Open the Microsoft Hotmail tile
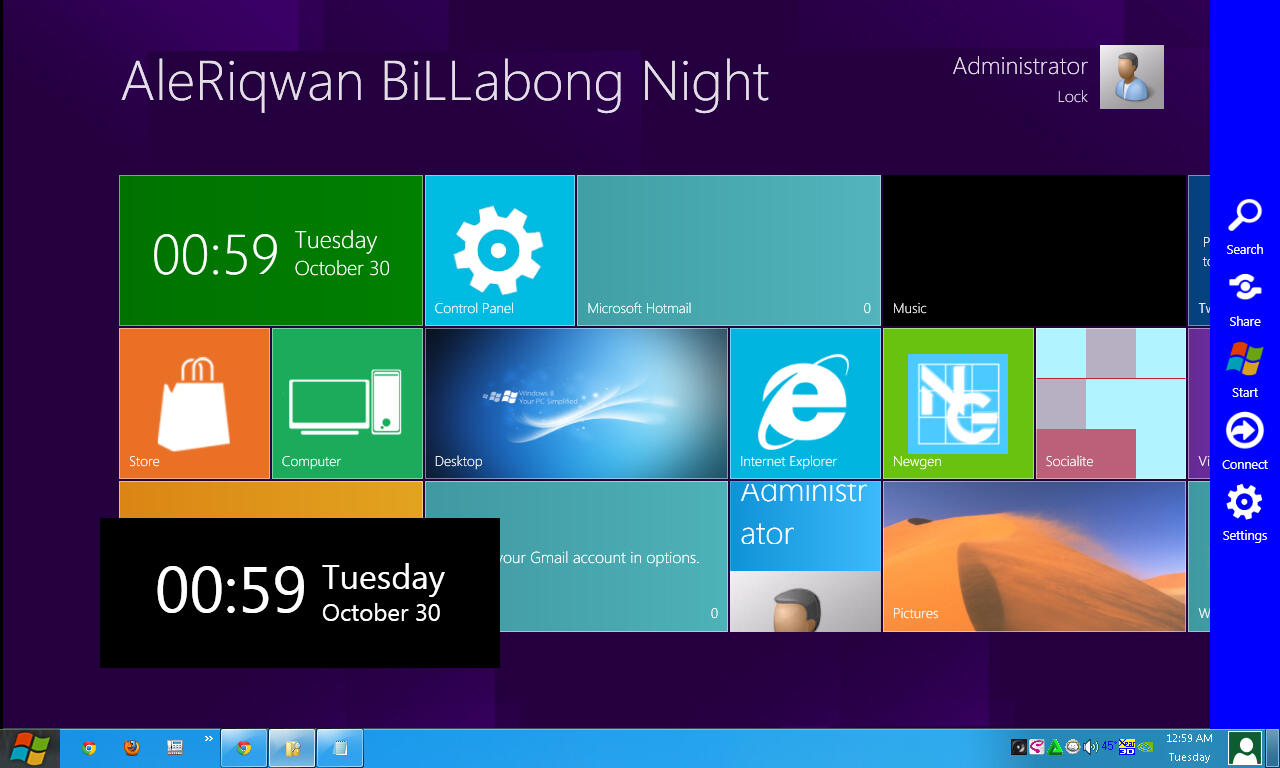1280x768 pixels. [729, 250]
